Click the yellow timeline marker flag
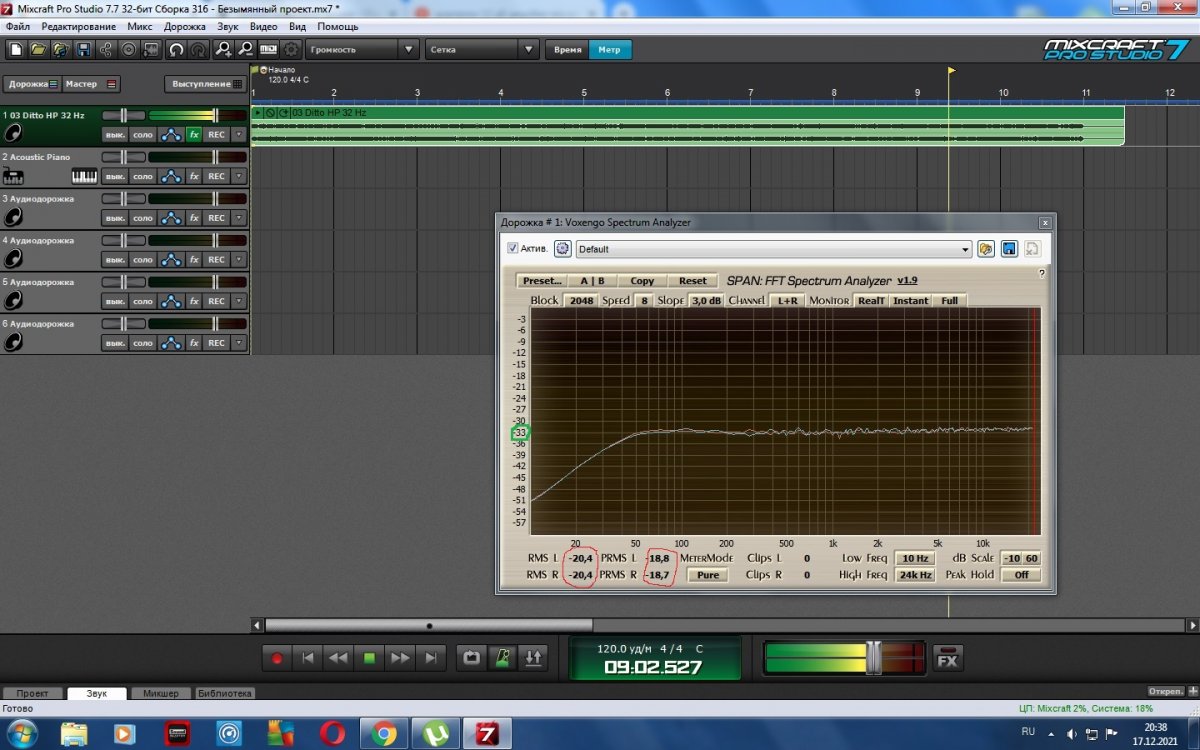Image resolution: width=1200 pixels, height=750 pixels. [951, 70]
